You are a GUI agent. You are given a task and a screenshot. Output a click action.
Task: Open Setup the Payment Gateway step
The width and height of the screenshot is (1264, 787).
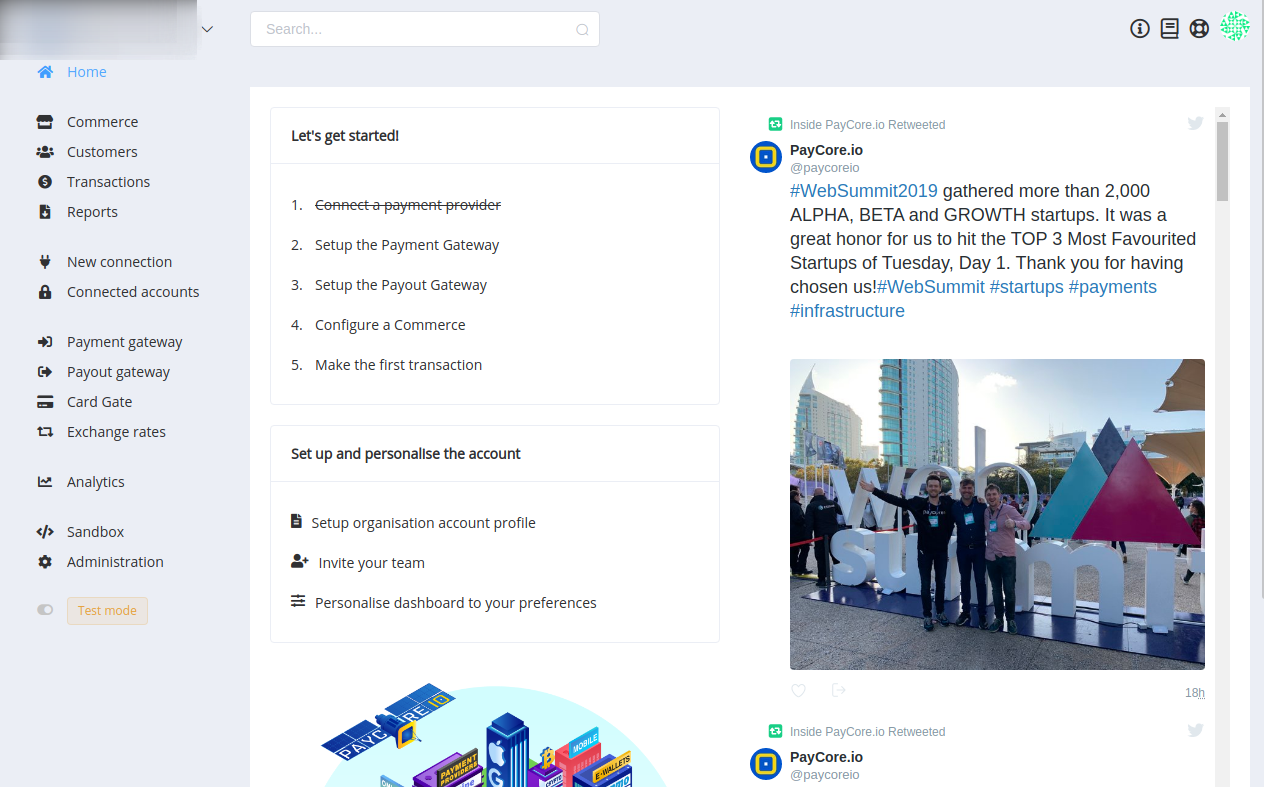pos(407,245)
